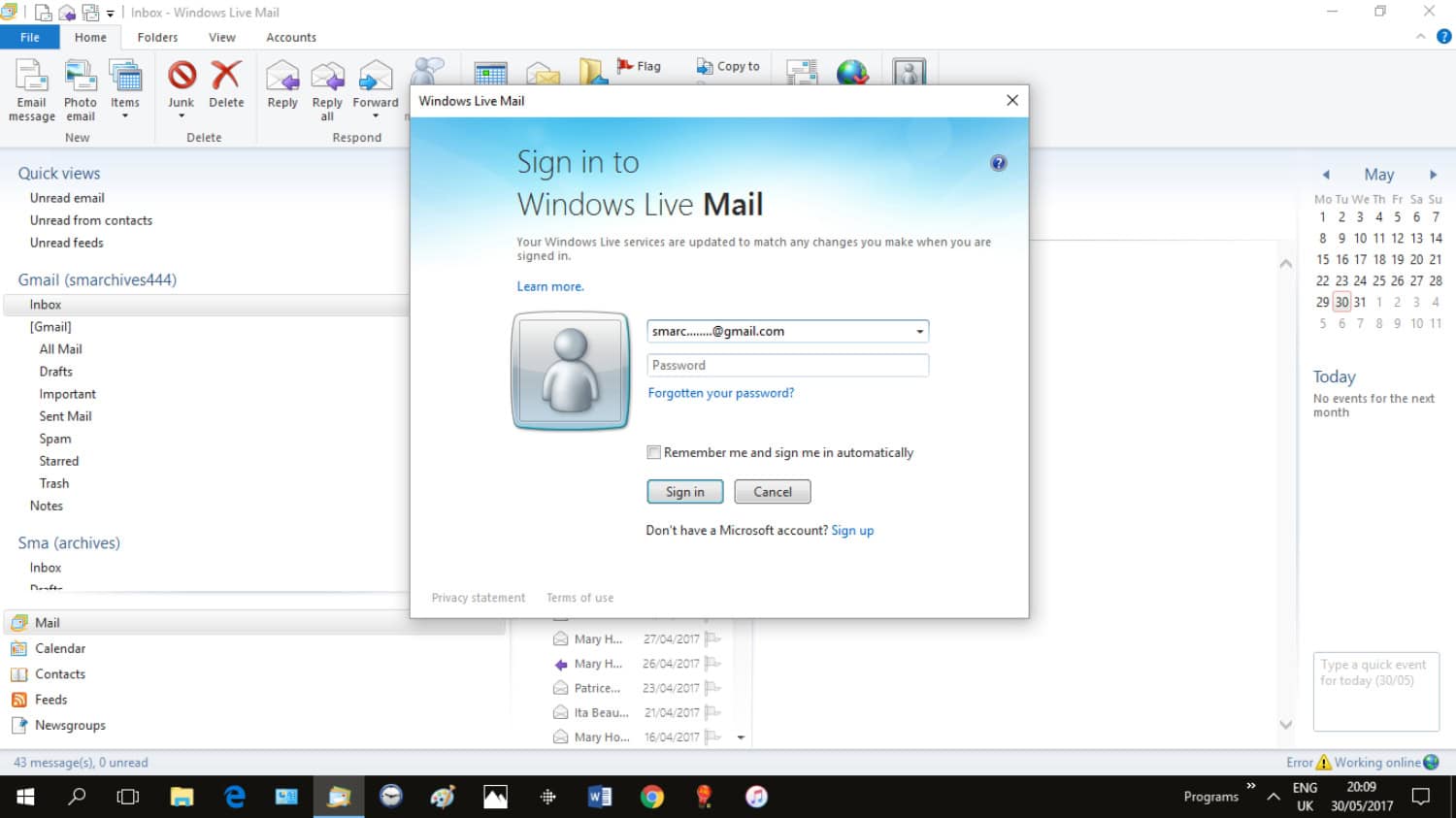Open iTunes from the taskbar

click(x=756, y=797)
